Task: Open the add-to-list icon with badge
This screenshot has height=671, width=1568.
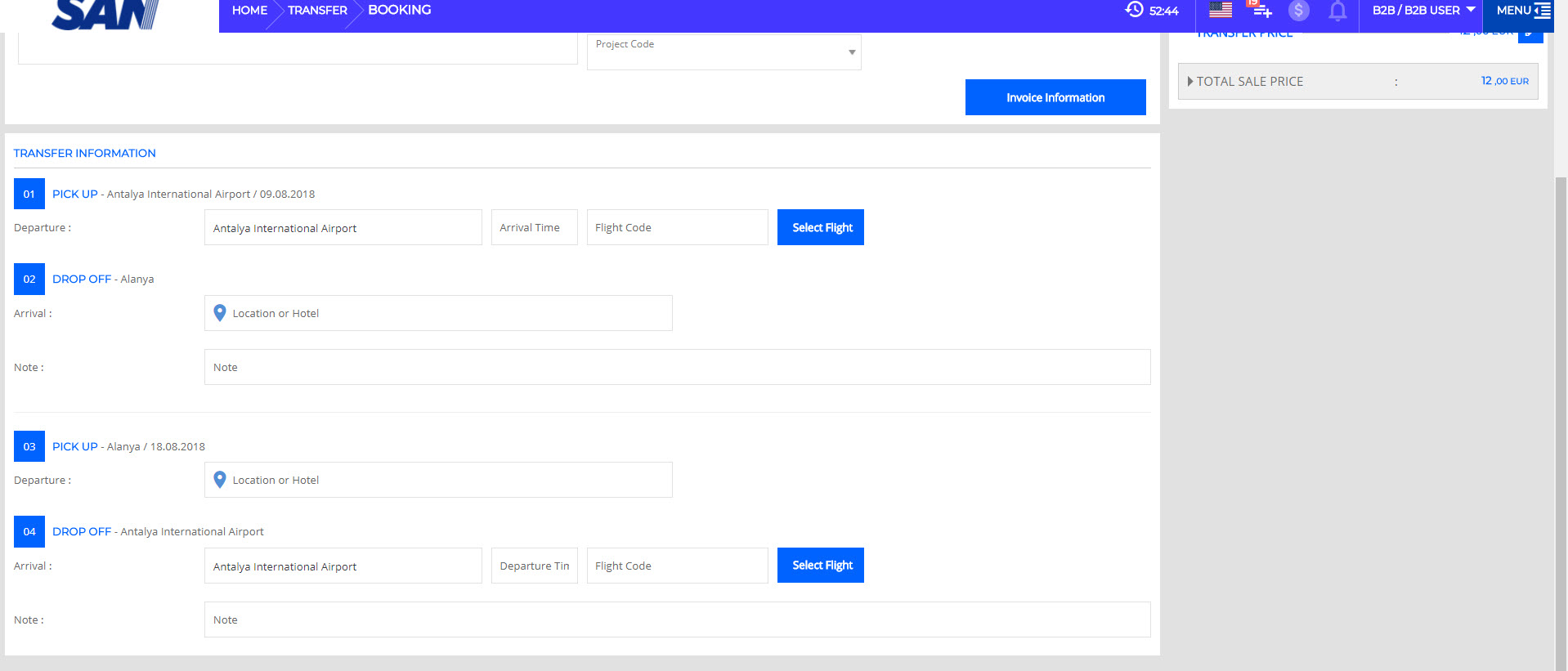Action: click(x=1261, y=10)
